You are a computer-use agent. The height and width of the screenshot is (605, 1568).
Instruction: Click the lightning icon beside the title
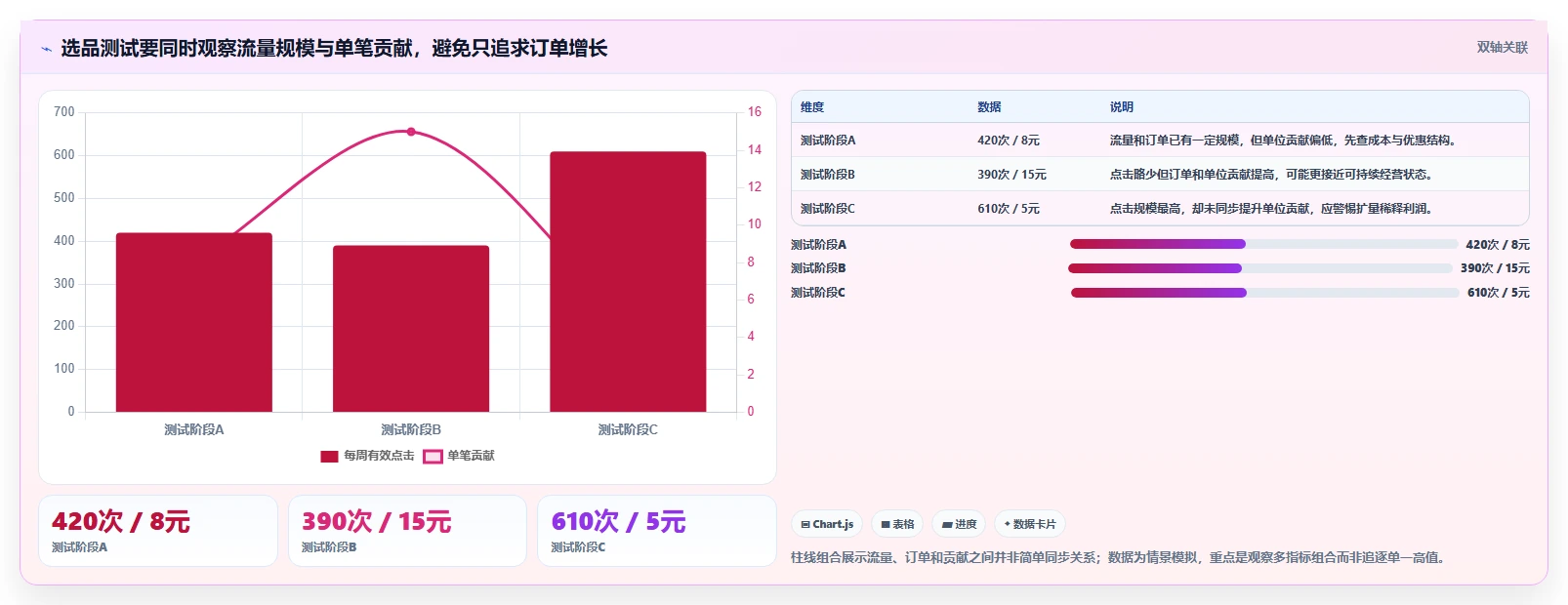click(x=47, y=49)
